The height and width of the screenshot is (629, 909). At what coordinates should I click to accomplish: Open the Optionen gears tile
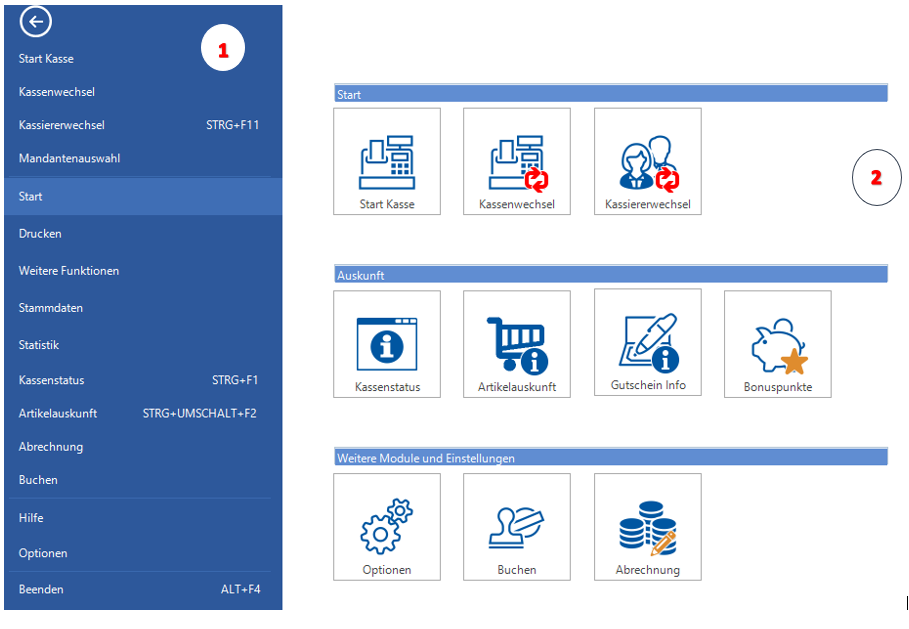tap(387, 527)
